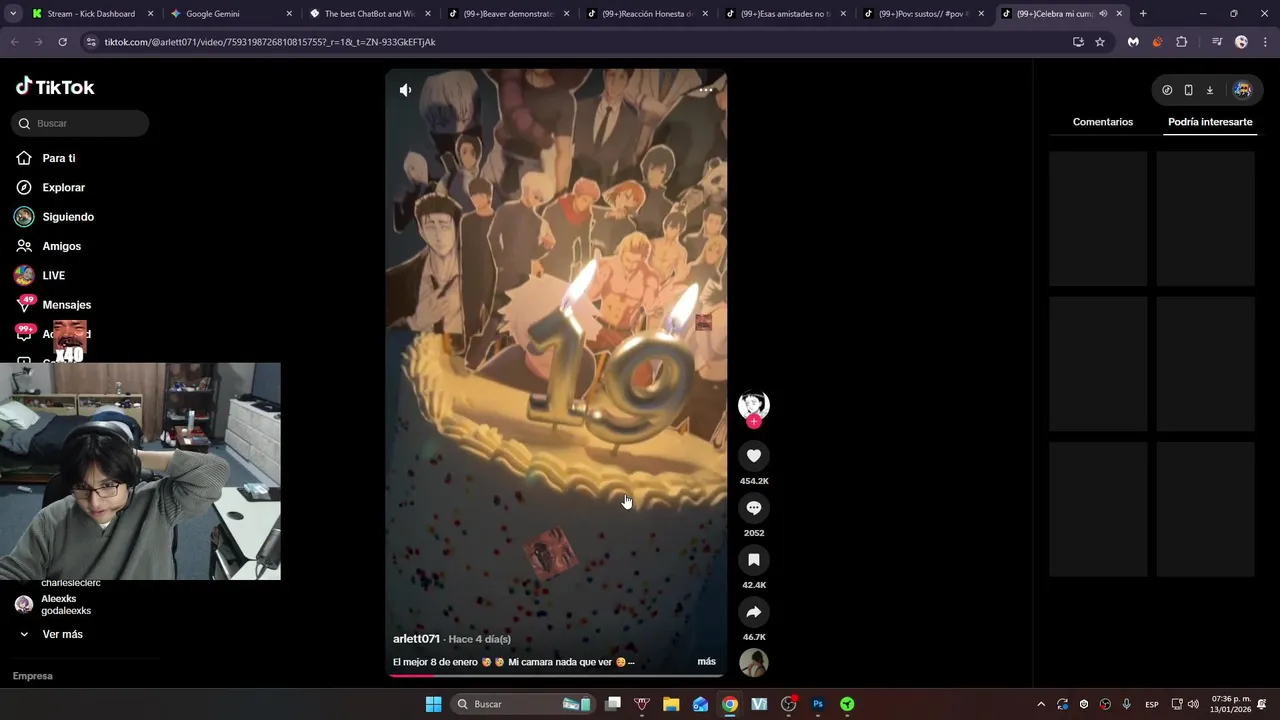Save video with the bookmark icon
The image size is (1280, 720).
[x=754, y=560]
